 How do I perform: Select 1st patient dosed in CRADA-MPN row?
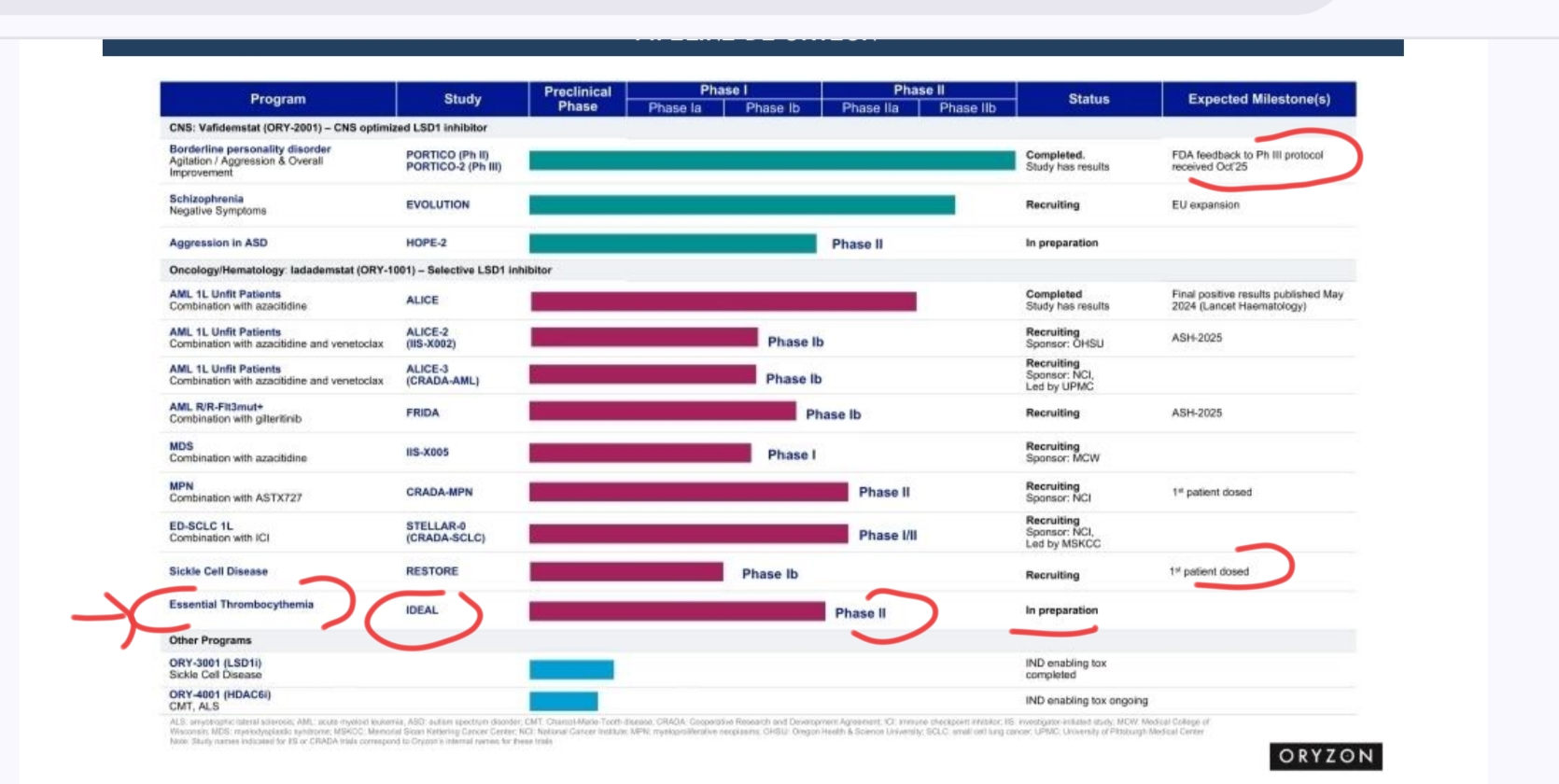pyautogui.click(x=1212, y=492)
